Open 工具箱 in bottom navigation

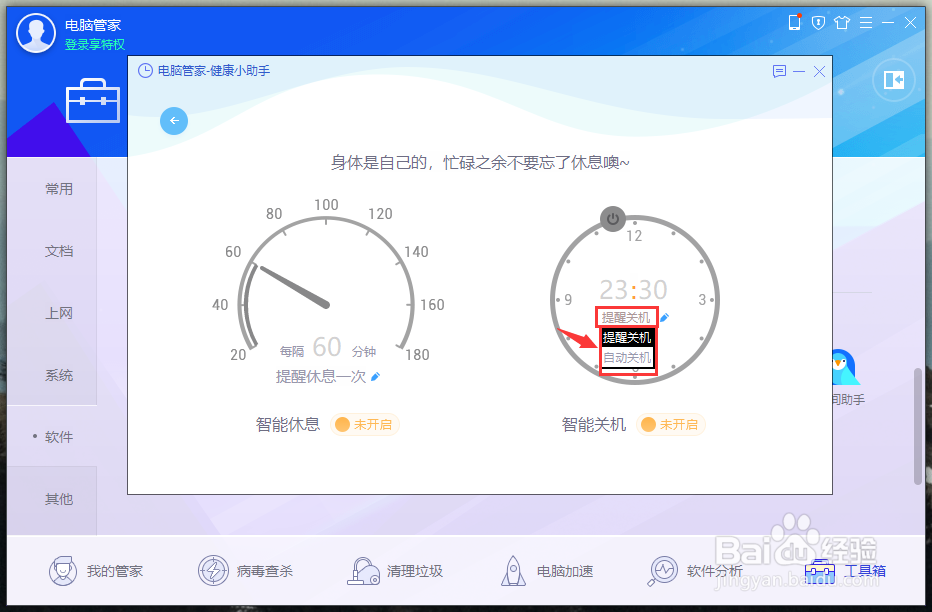[x=845, y=571]
